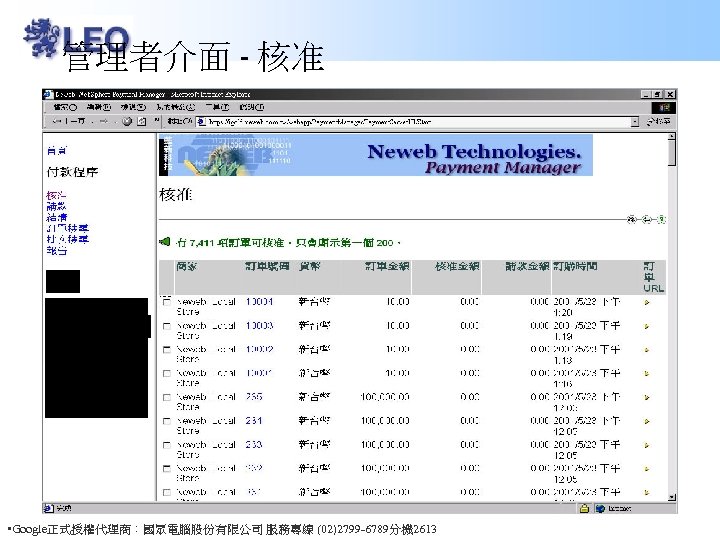Viewport: 720px width, 540px height.
Task: Click the vertical scrollbar thumb
Action: coord(672,153)
